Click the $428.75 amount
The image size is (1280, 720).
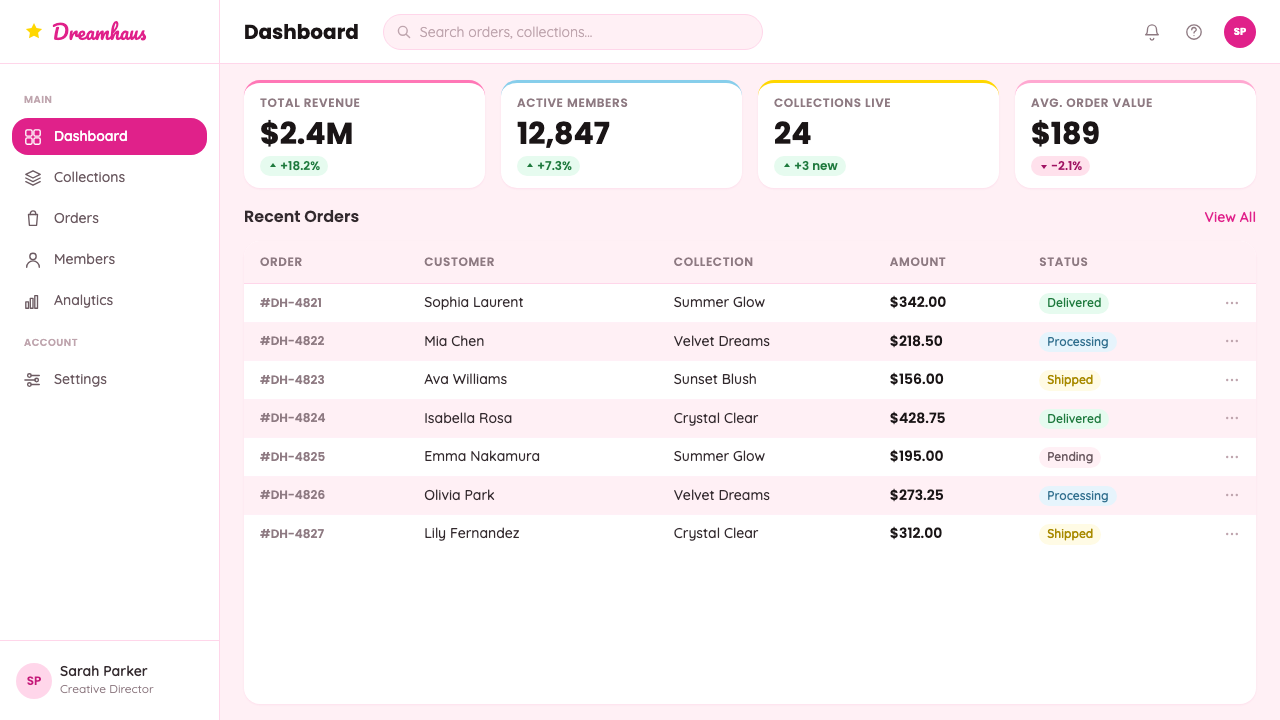coord(917,418)
